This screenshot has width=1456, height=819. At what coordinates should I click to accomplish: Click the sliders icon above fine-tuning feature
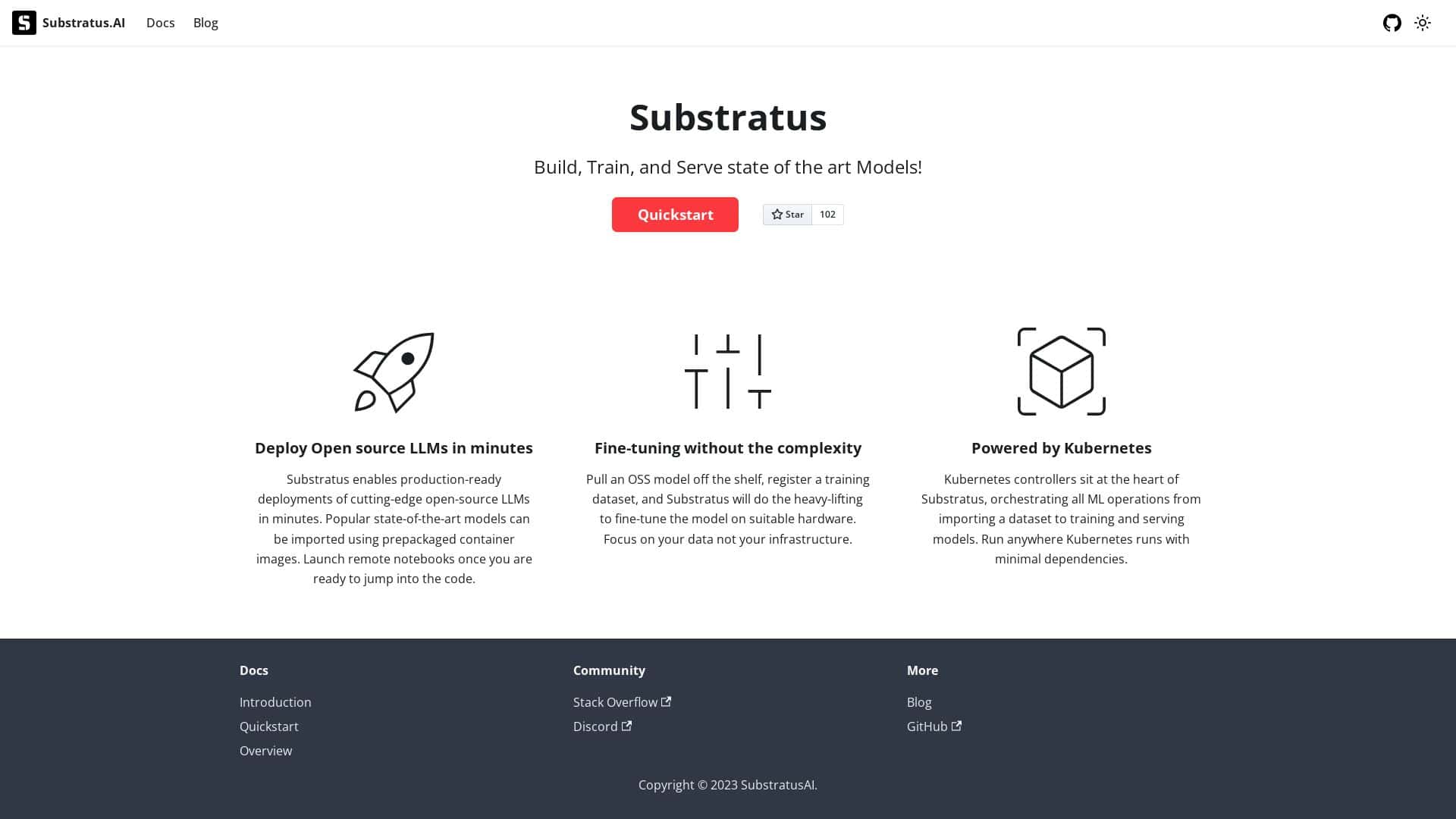(x=727, y=372)
